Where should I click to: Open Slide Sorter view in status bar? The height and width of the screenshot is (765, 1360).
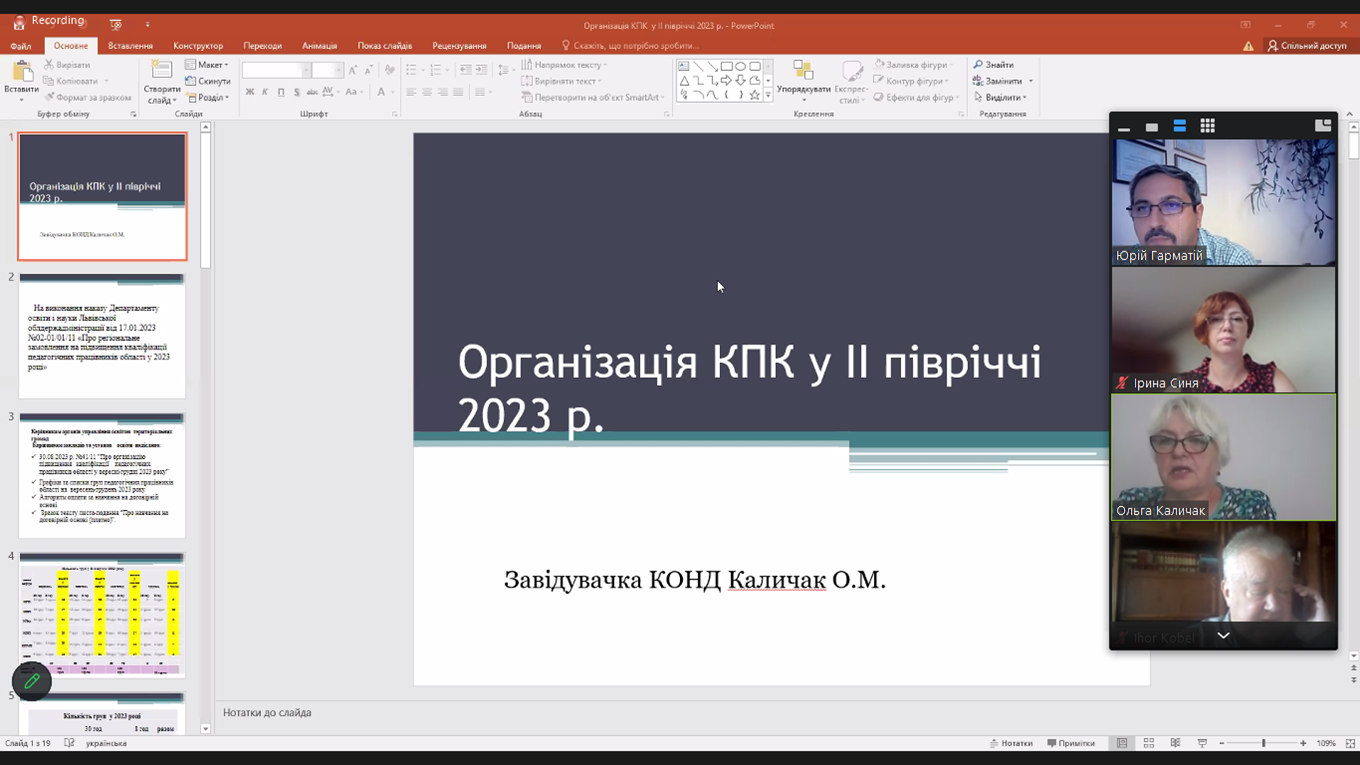click(x=1149, y=744)
